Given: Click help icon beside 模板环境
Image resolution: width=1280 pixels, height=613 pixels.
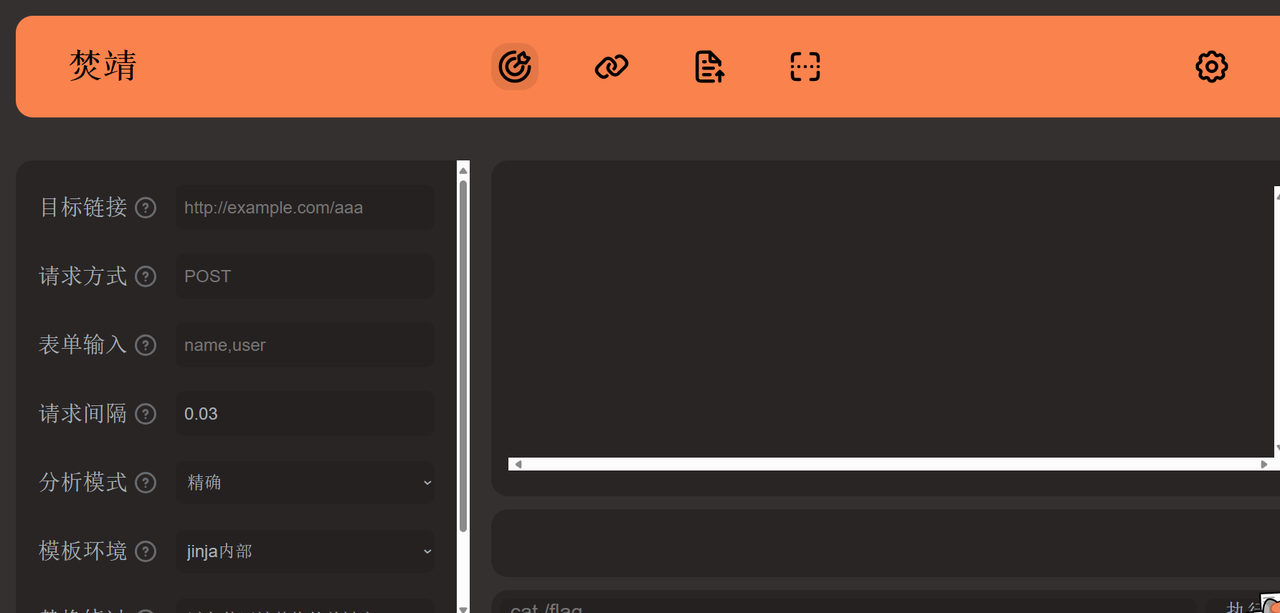Looking at the screenshot, I should click(146, 551).
